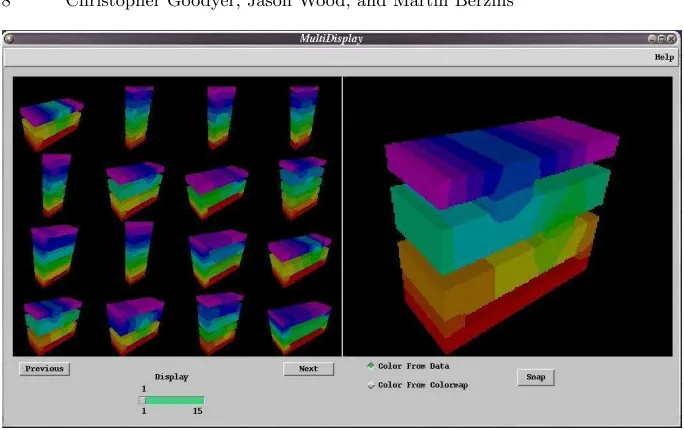Pick the thumbnail in row two, column three

(x=217, y=192)
